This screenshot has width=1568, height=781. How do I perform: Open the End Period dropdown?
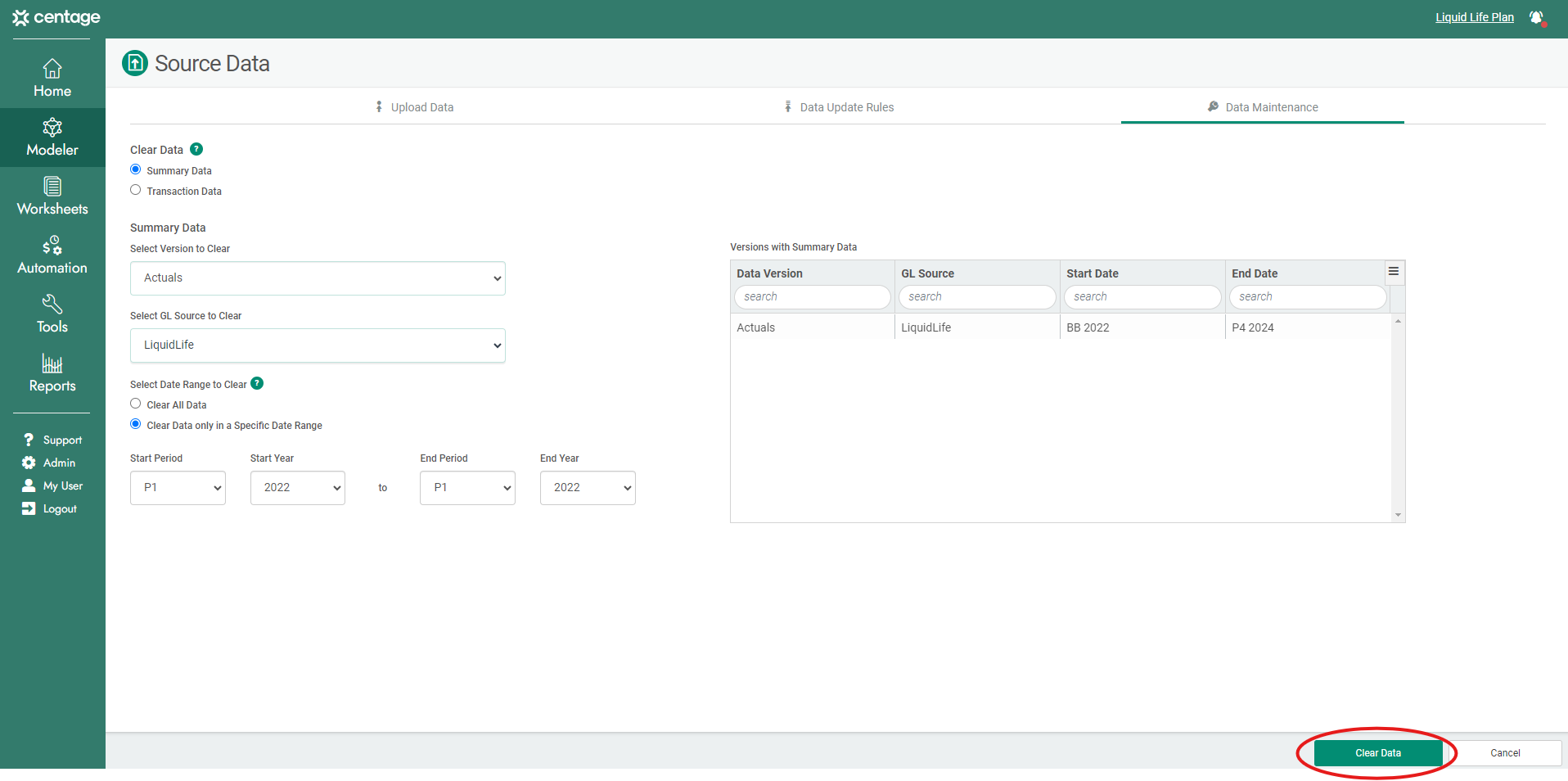tap(467, 488)
